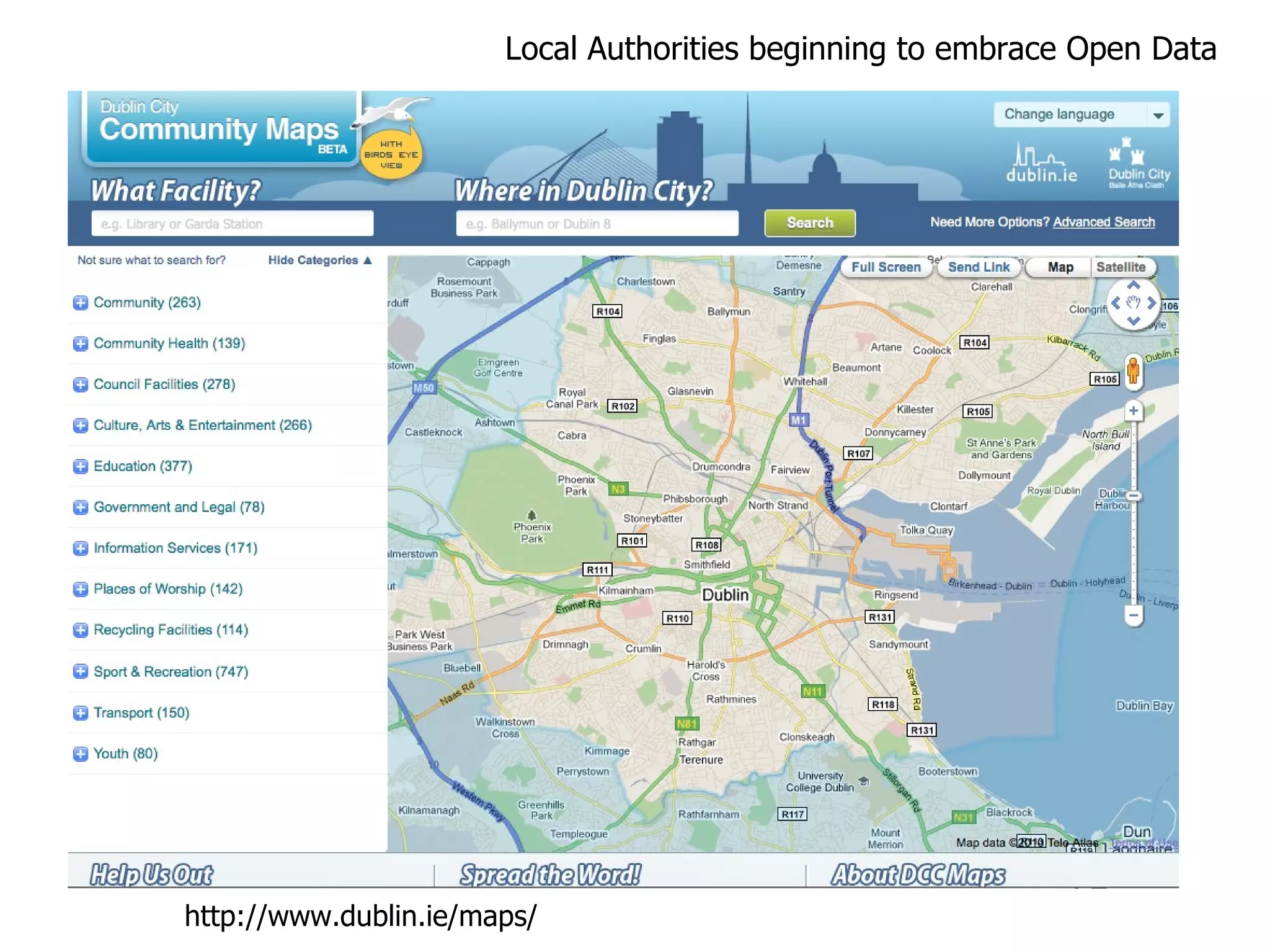Open the Help Us Out section
The height and width of the screenshot is (952, 1270).
coord(151,874)
